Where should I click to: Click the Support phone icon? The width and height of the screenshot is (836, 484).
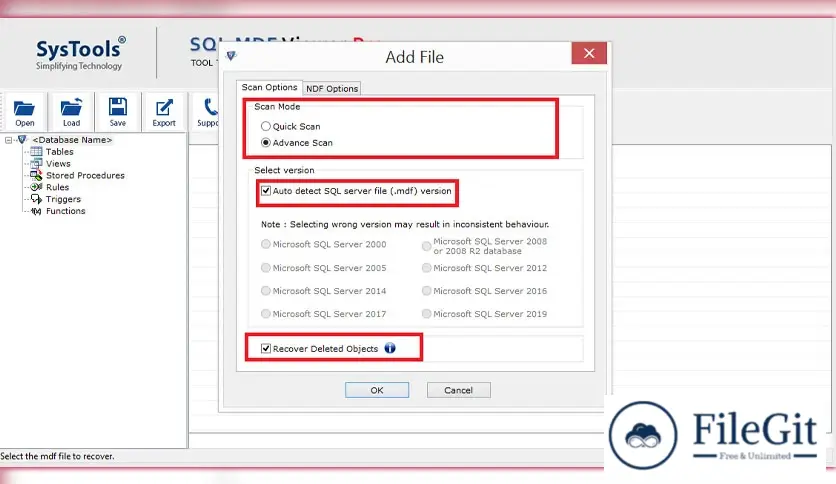pos(211,107)
